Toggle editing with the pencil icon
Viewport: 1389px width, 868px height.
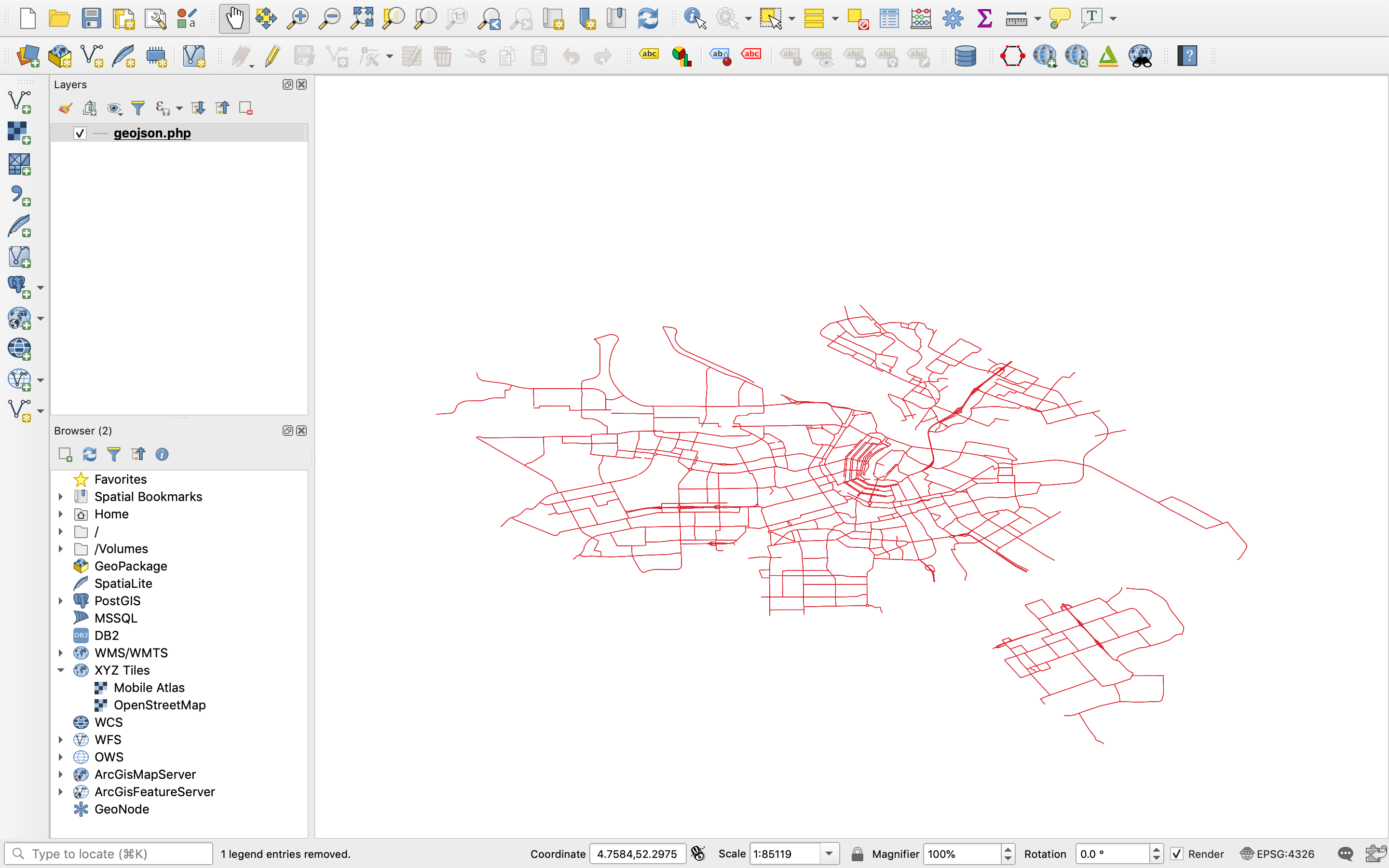point(272,55)
